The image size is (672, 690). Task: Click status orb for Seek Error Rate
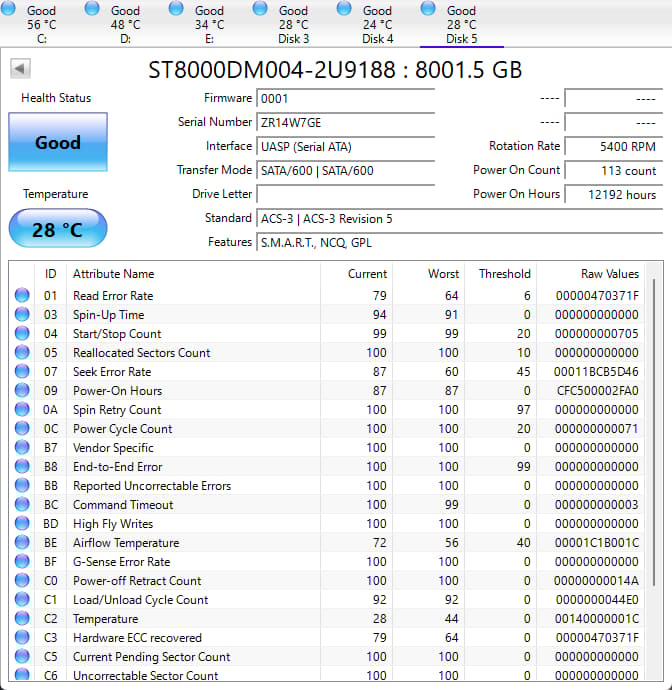[x=22, y=371]
